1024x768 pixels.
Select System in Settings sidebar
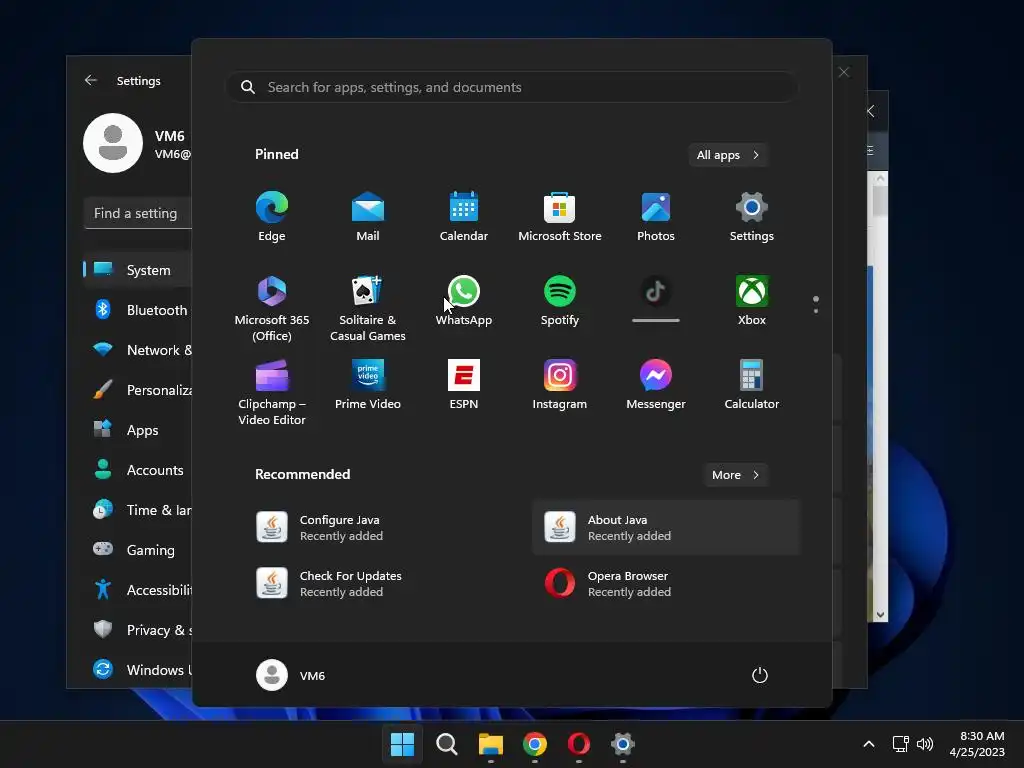tap(137, 270)
